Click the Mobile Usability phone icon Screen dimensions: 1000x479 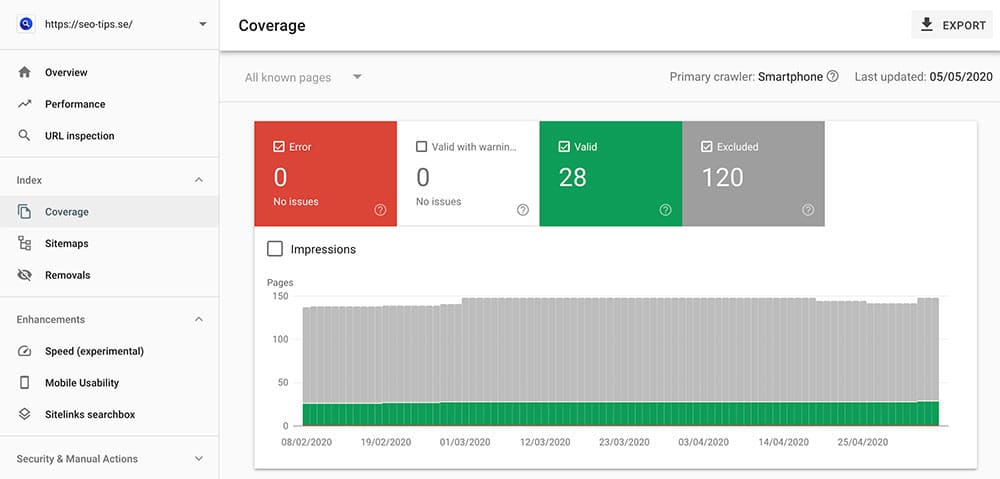pyautogui.click(x=24, y=383)
